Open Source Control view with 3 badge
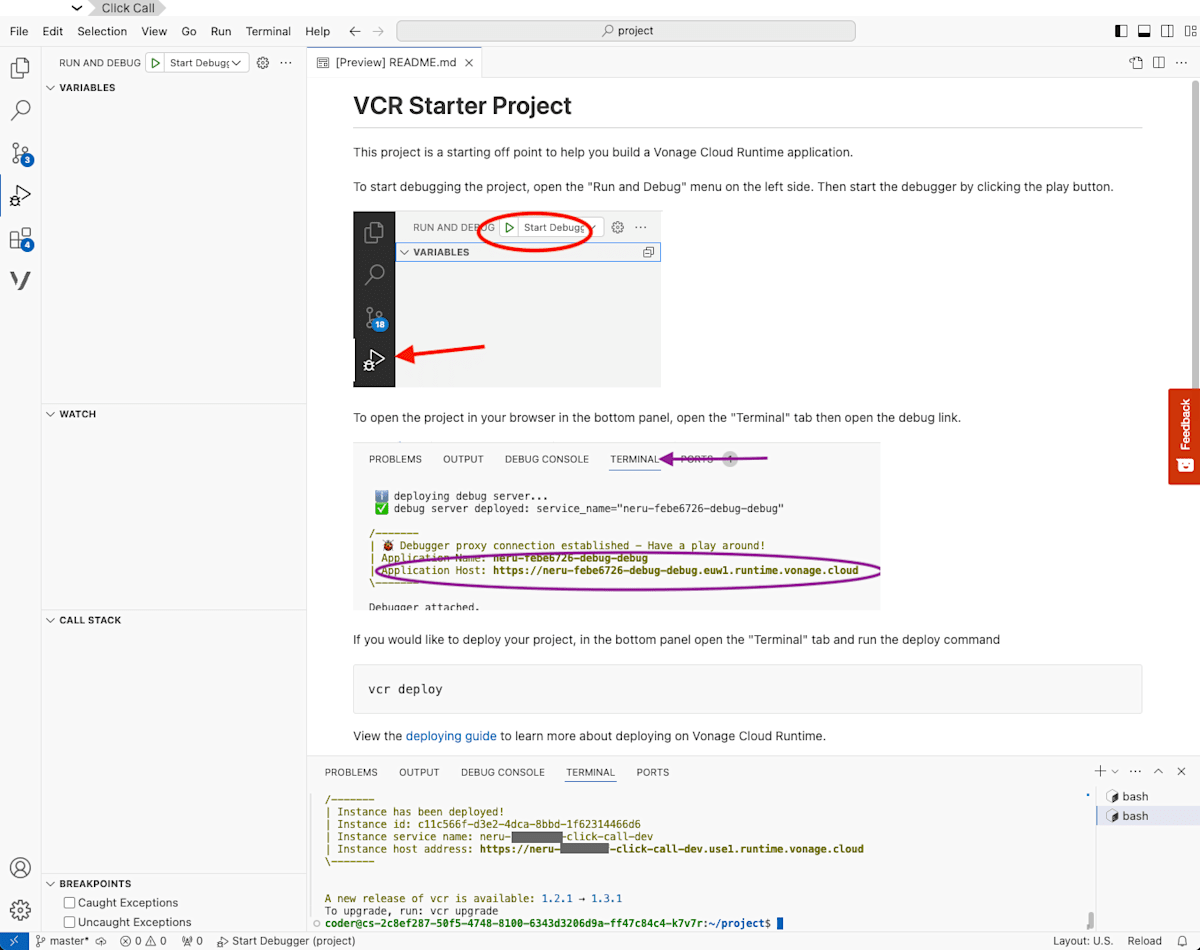The height and width of the screenshot is (950, 1200). pyautogui.click(x=20, y=154)
